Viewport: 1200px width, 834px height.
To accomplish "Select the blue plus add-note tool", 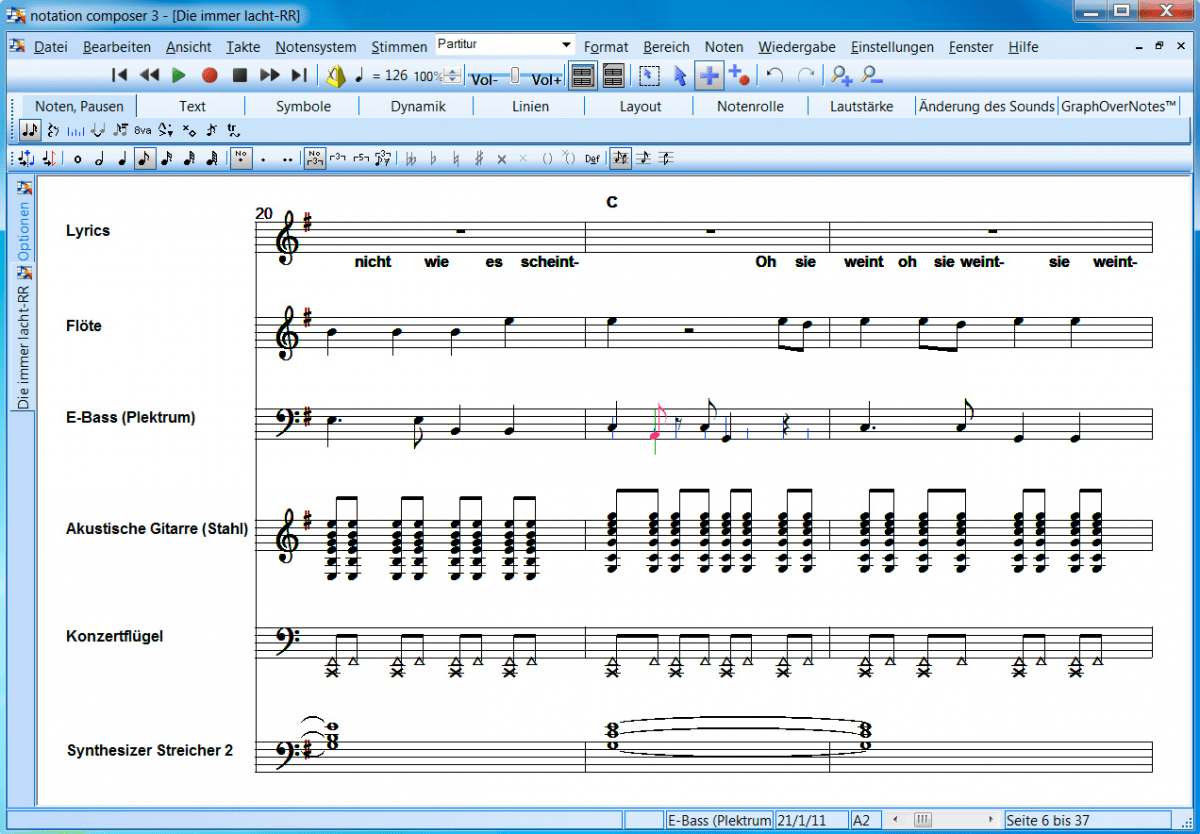I will [x=709, y=75].
